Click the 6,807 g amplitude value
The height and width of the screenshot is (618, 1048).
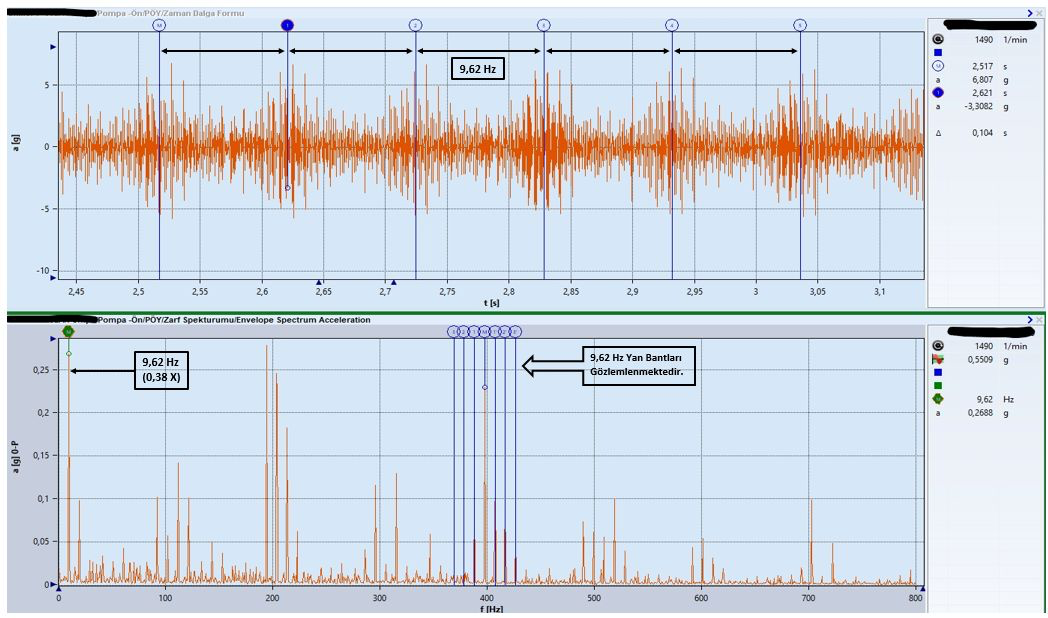click(x=982, y=80)
